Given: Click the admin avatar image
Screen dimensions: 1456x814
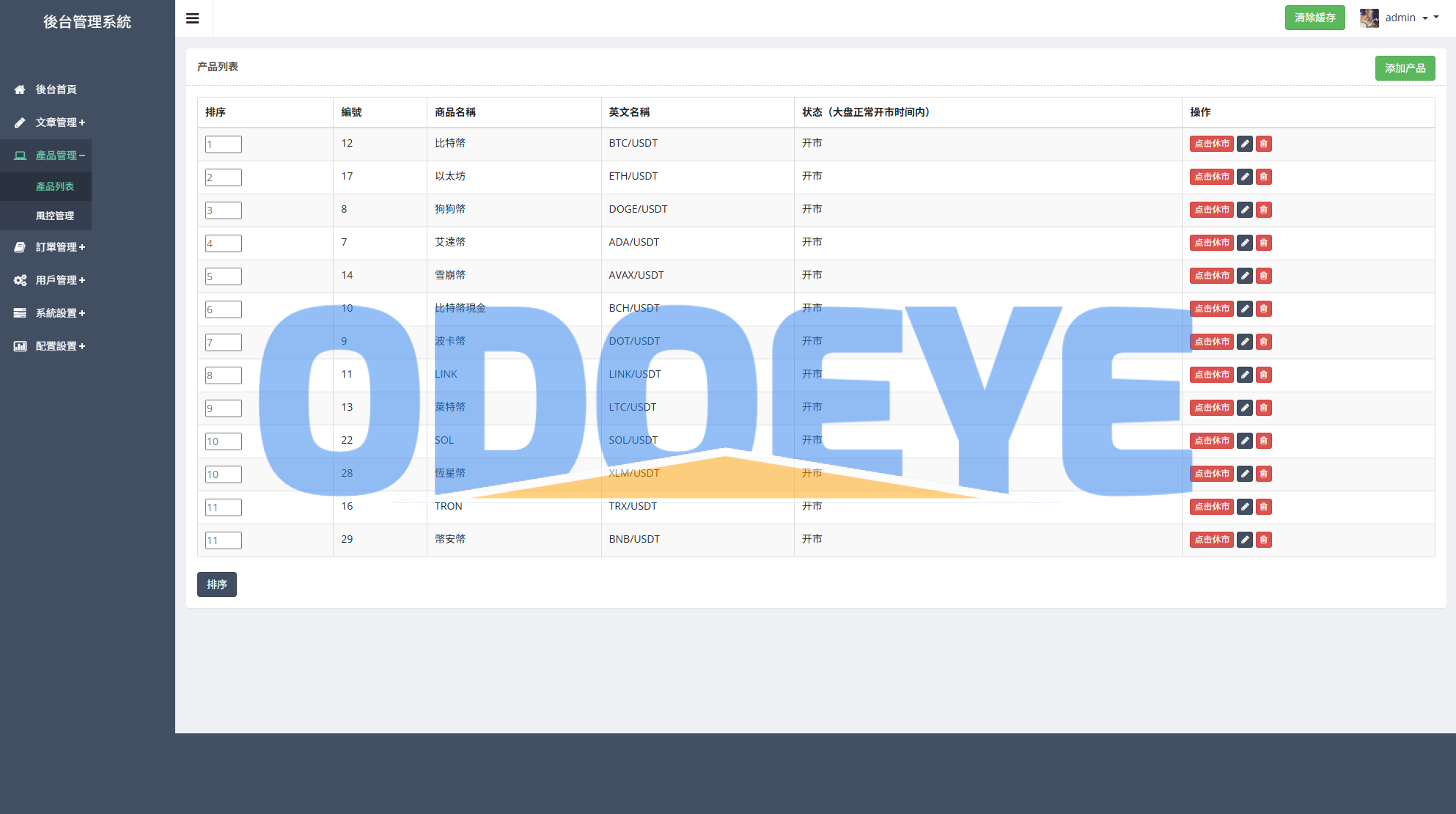Looking at the screenshot, I should click(1369, 18).
